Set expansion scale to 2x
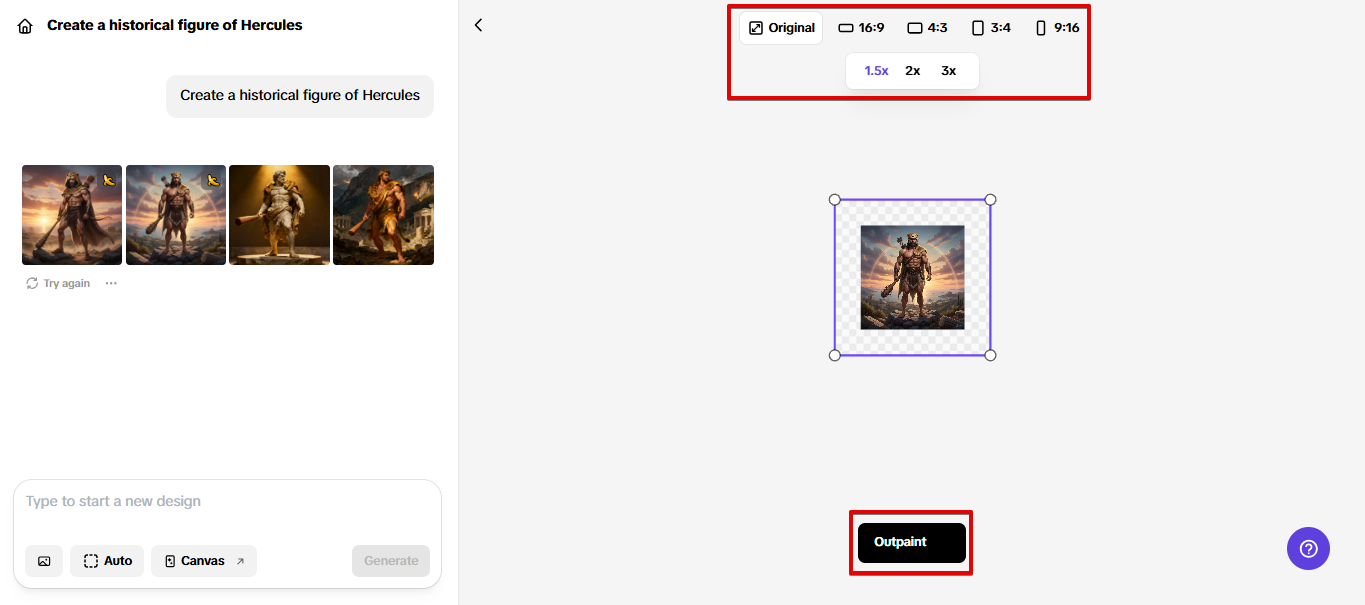Image resolution: width=1365 pixels, height=605 pixels. tap(912, 71)
